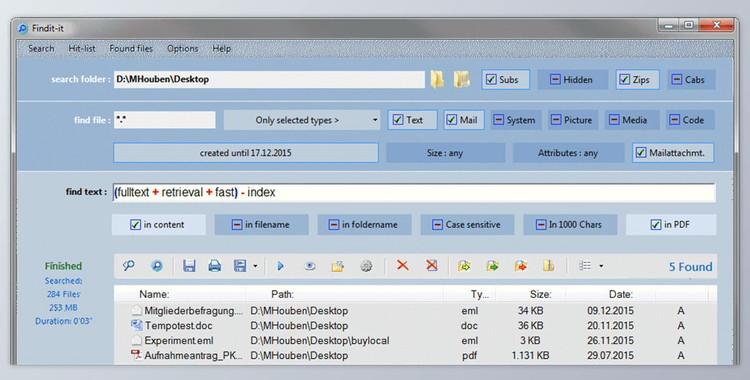
Task: Click the magnifier search icon in results toolbar
Action: [x=128, y=266]
